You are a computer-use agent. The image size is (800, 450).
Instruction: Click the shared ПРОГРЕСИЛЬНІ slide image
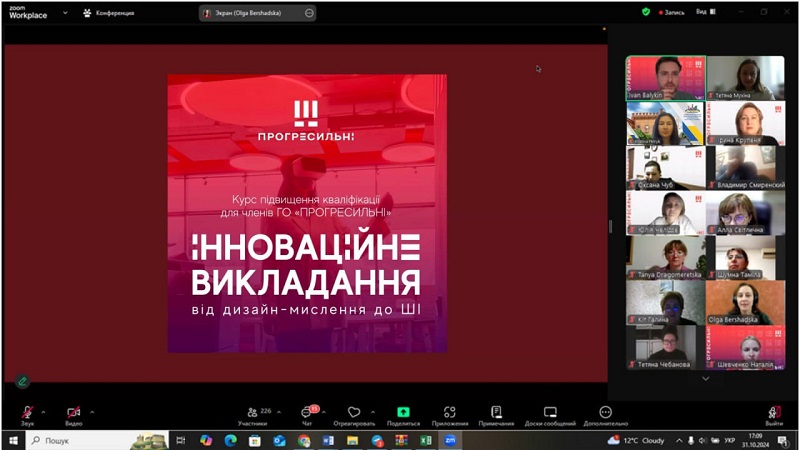coord(307,213)
